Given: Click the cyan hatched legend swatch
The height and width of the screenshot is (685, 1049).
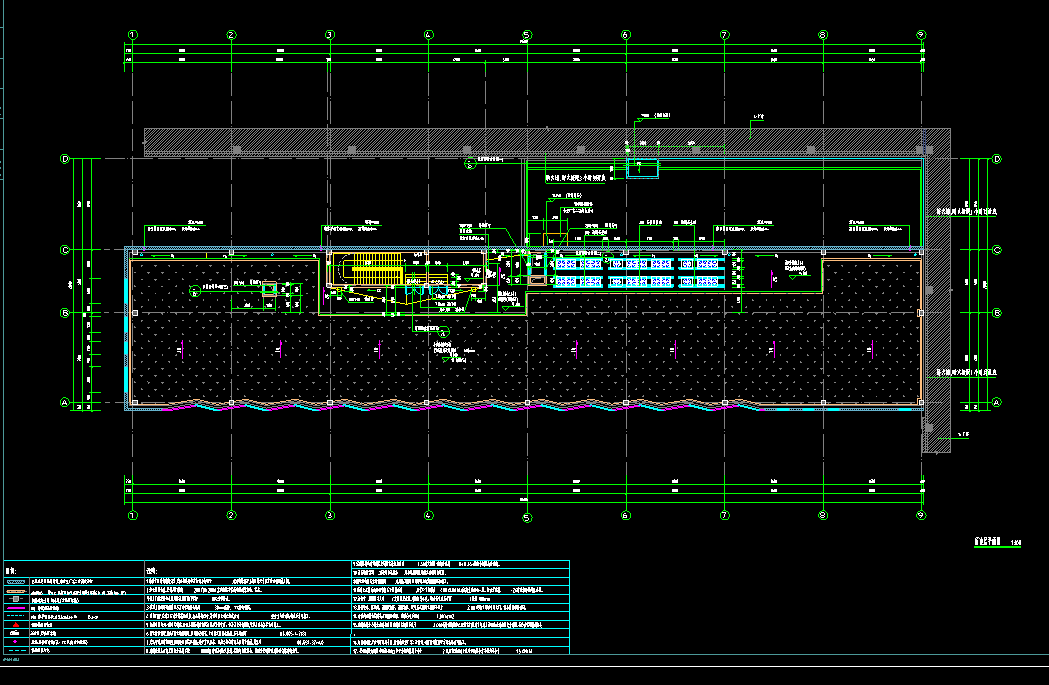Looking at the screenshot, I should point(16,581).
